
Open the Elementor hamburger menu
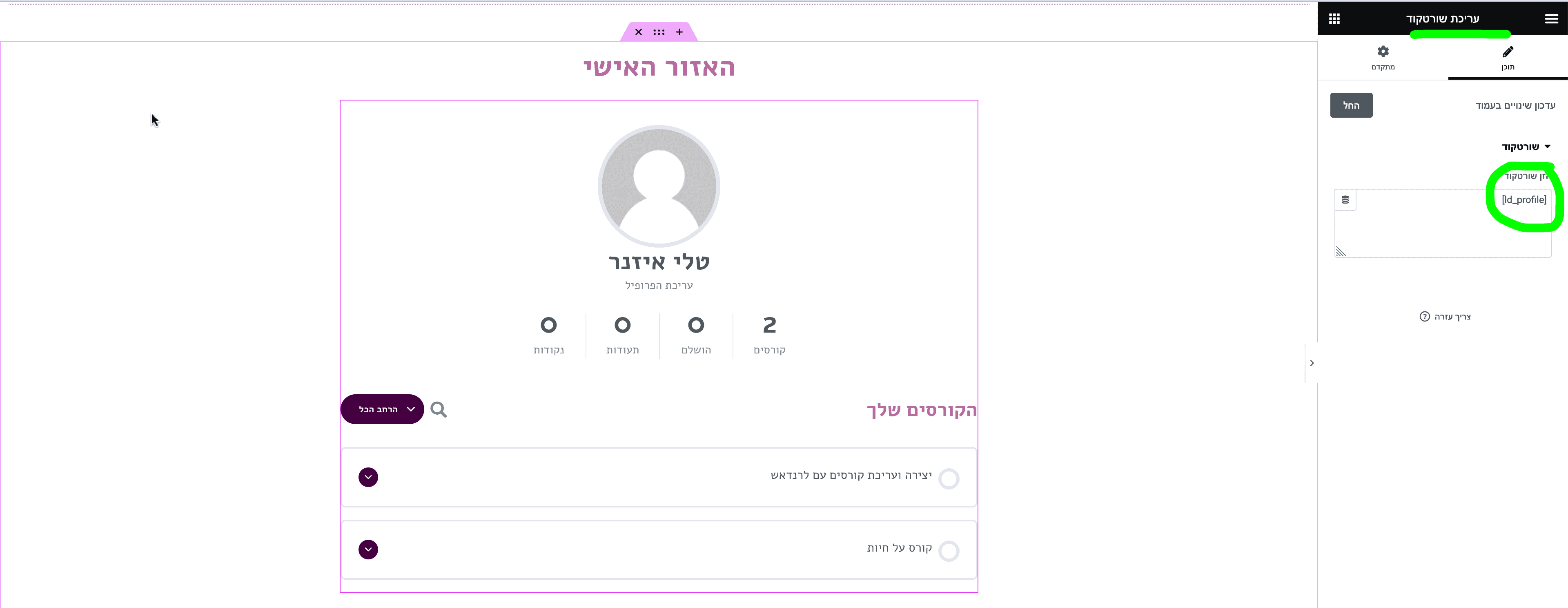pyautogui.click(x=1551, y=19)
